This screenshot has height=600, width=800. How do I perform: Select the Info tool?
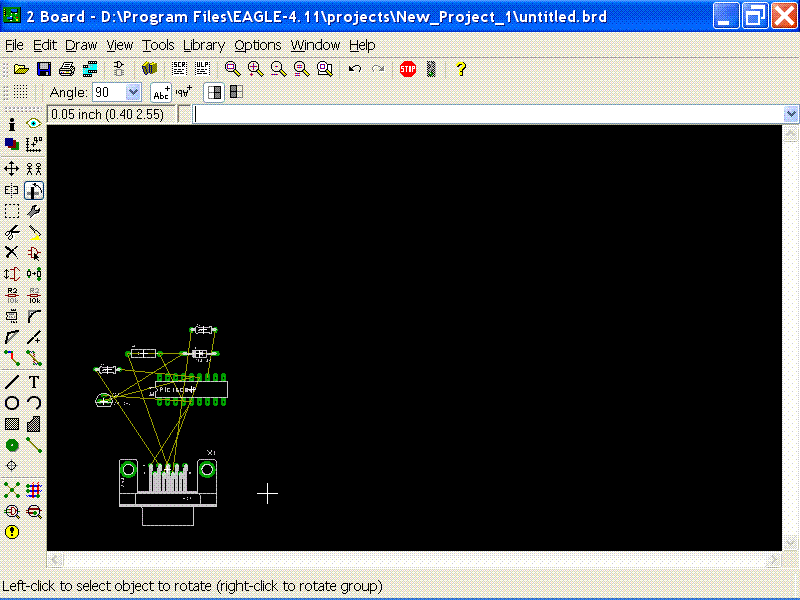coord(12,123)
